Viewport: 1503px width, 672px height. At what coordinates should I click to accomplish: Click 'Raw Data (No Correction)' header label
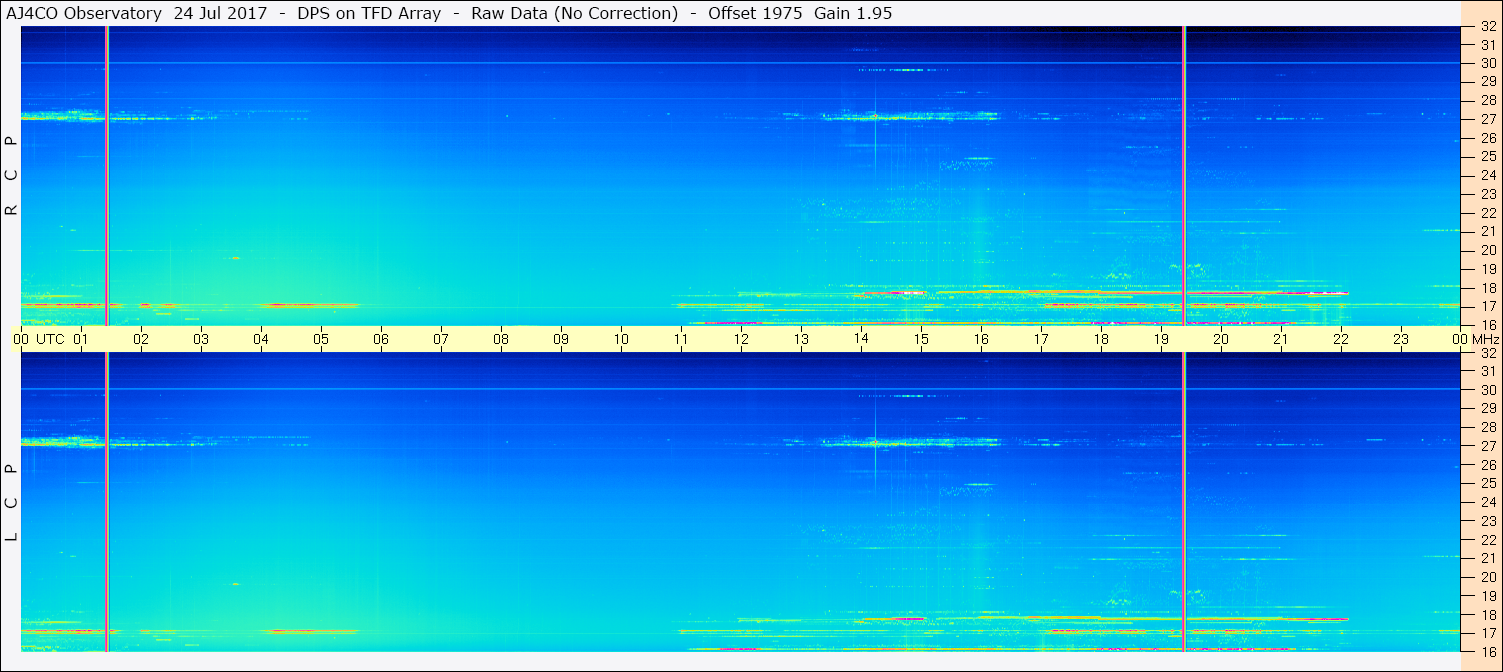point(574,13)
